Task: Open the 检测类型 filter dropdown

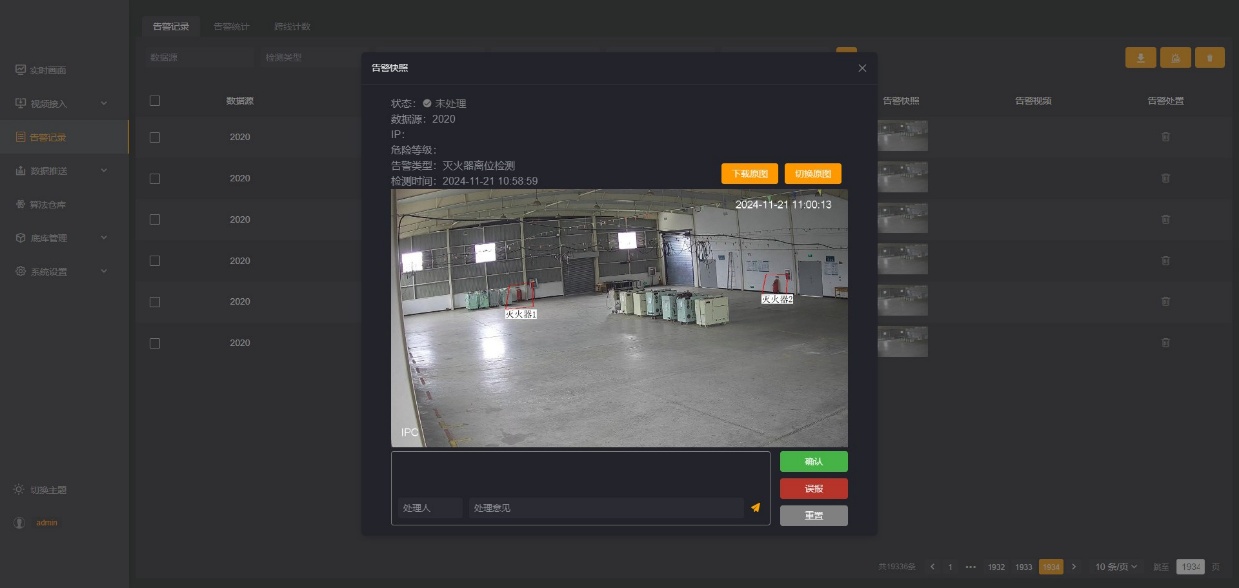Action: point(310,58)
